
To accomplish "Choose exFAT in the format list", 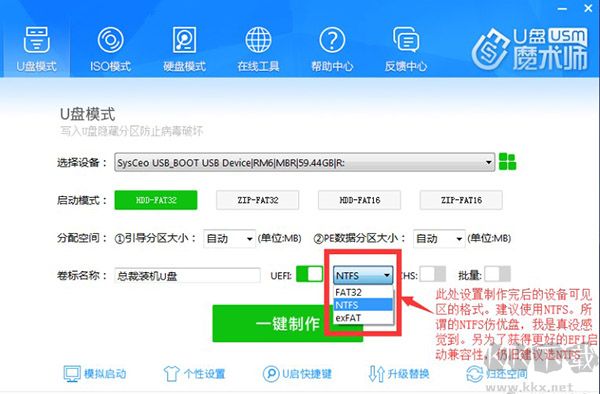I will point(363,317).
